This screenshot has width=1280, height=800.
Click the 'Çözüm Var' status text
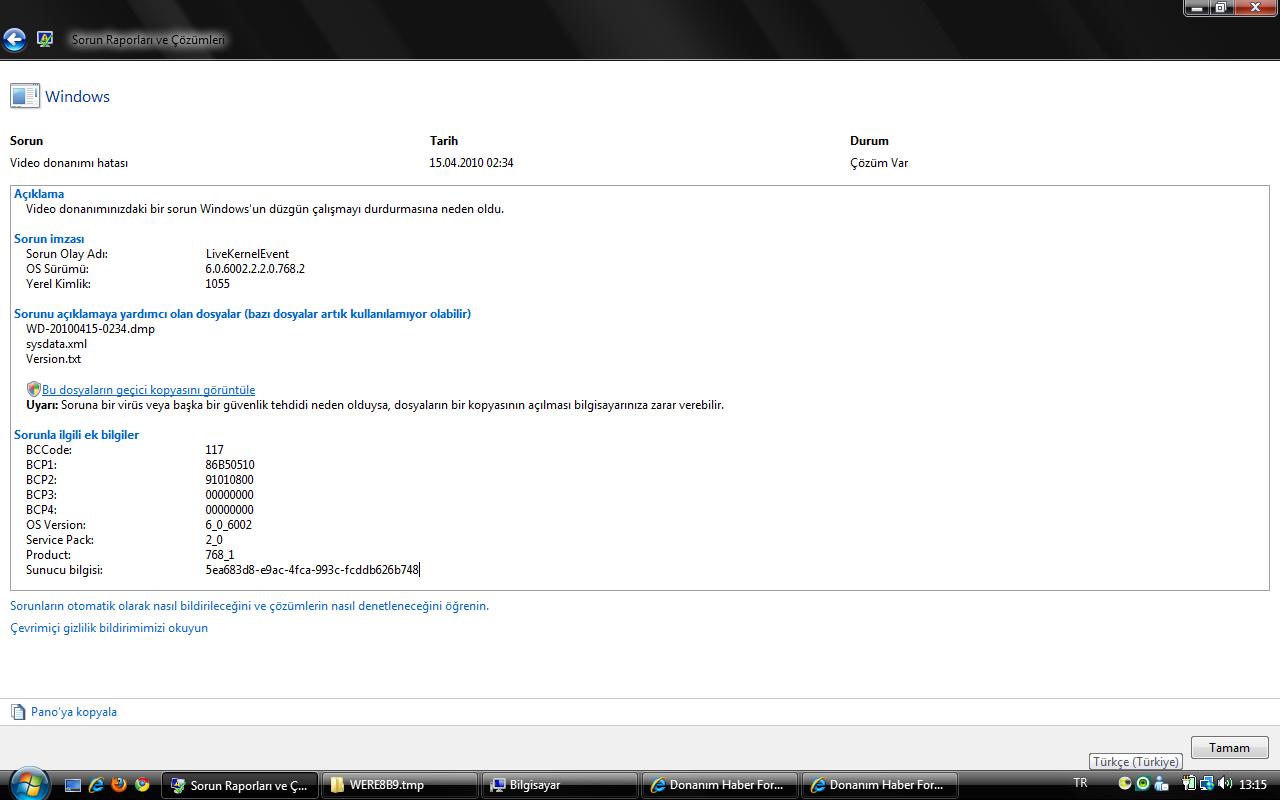879,163
